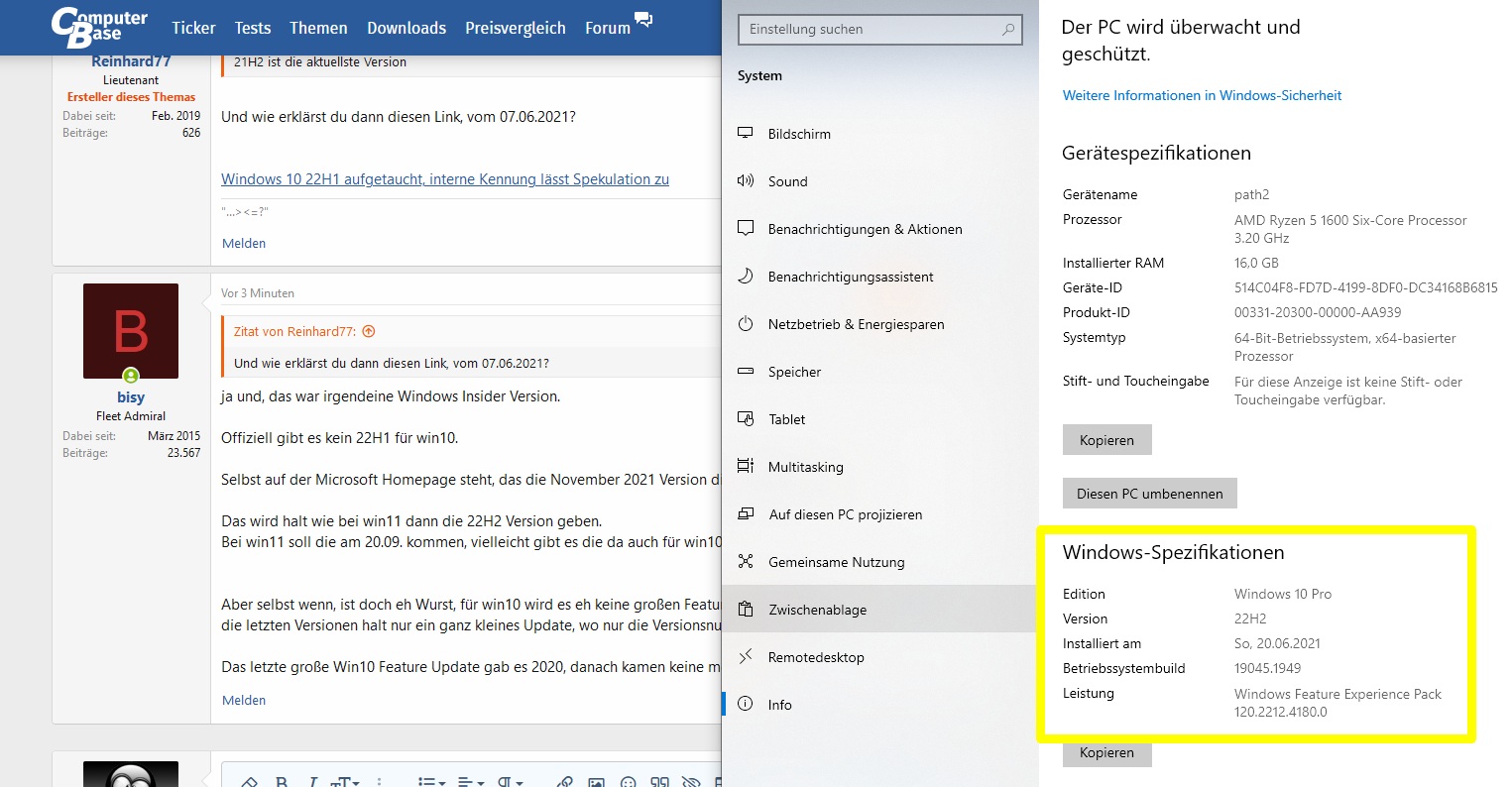Image resolution: width=1512 pixels, height=787 pixels.
Task: Select the Bildschirm monitor icon
Action: pos(746,133)
